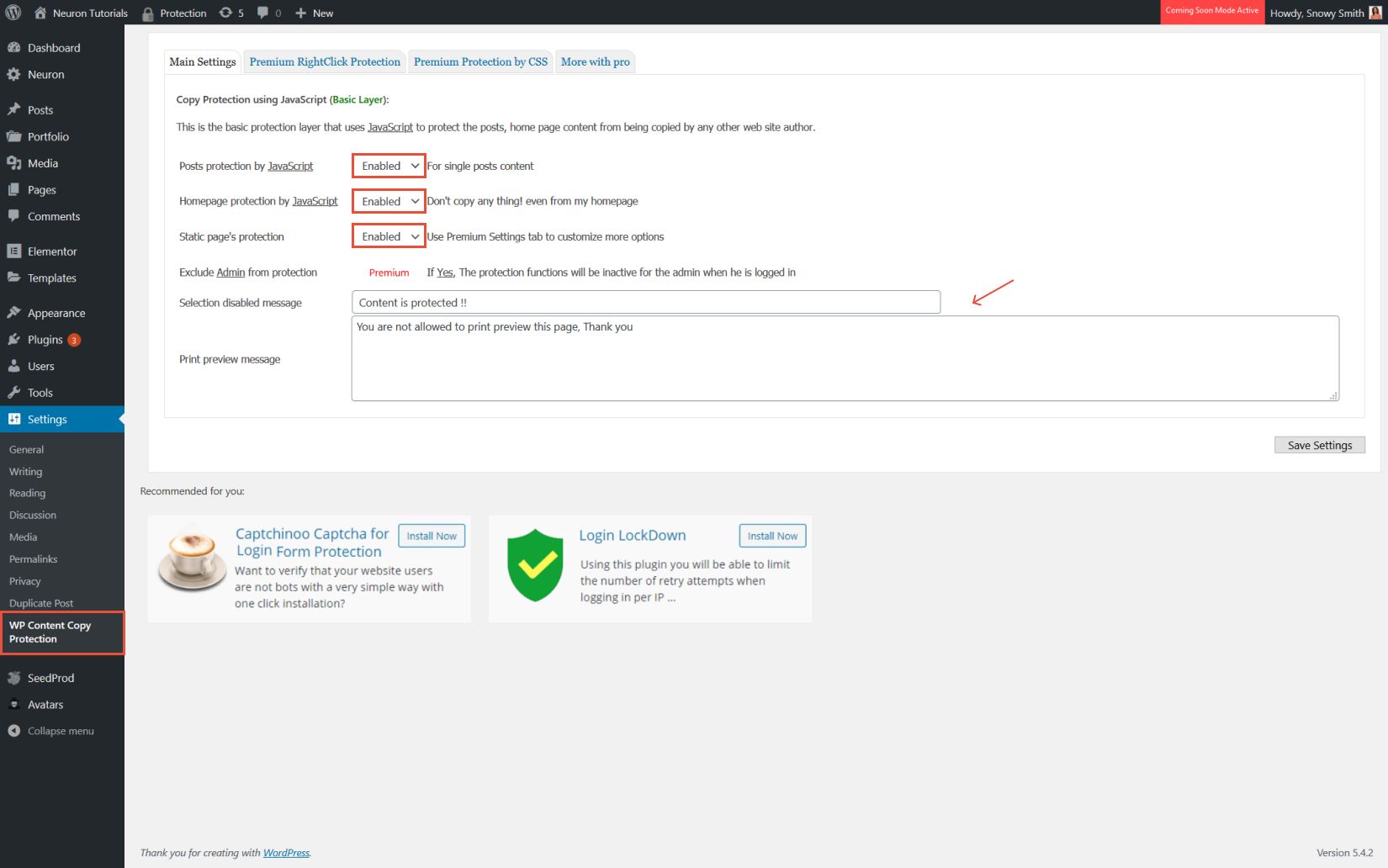Open the Tools section
Viewport: 1388px width, 868px height.
[x=38, y=392]
